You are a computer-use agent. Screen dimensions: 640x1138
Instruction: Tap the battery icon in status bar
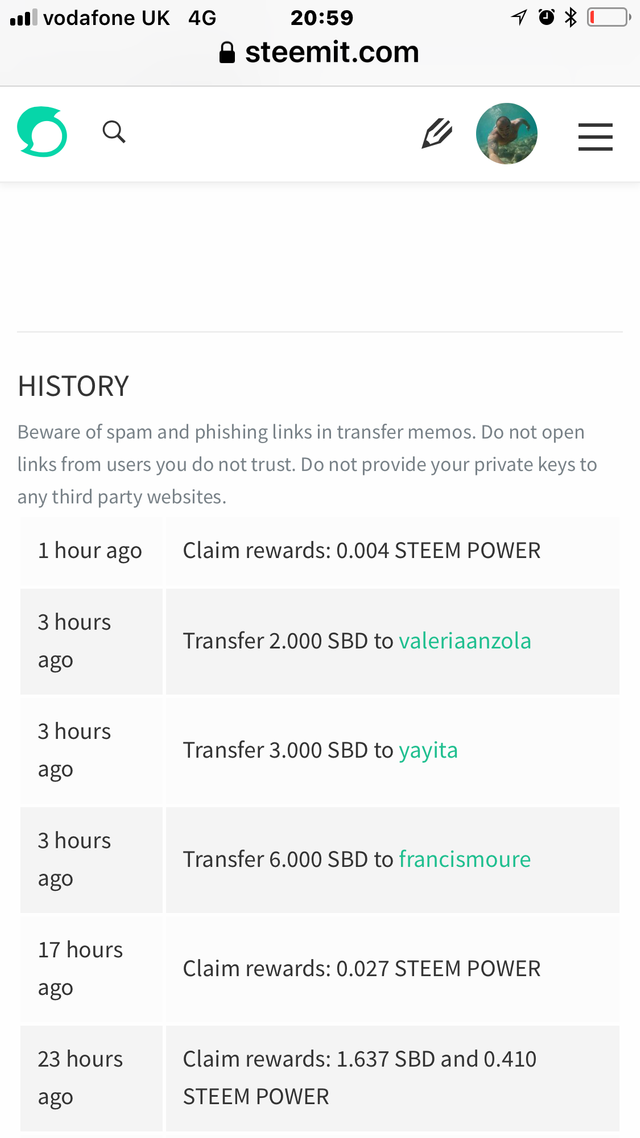tap(608, 17)
